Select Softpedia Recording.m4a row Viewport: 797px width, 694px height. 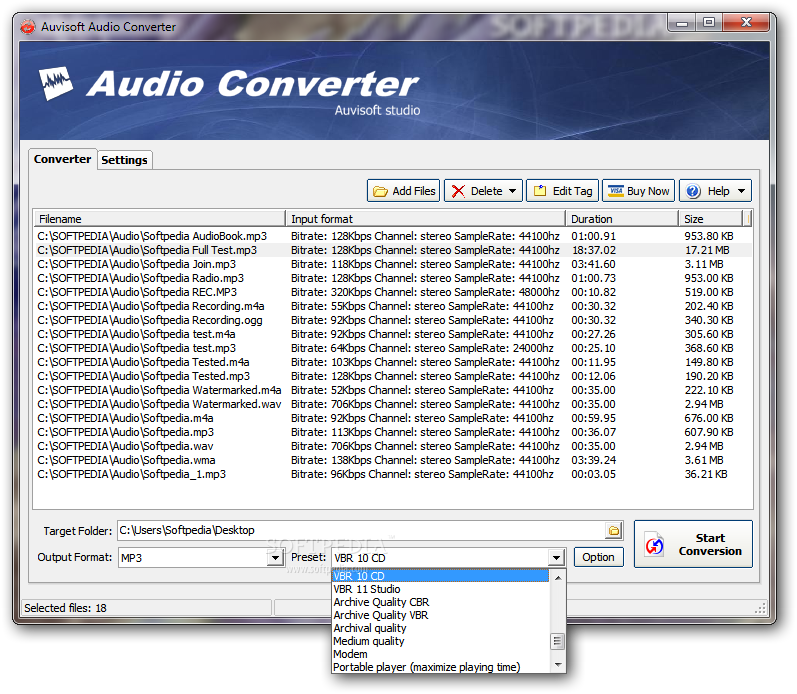392,306
